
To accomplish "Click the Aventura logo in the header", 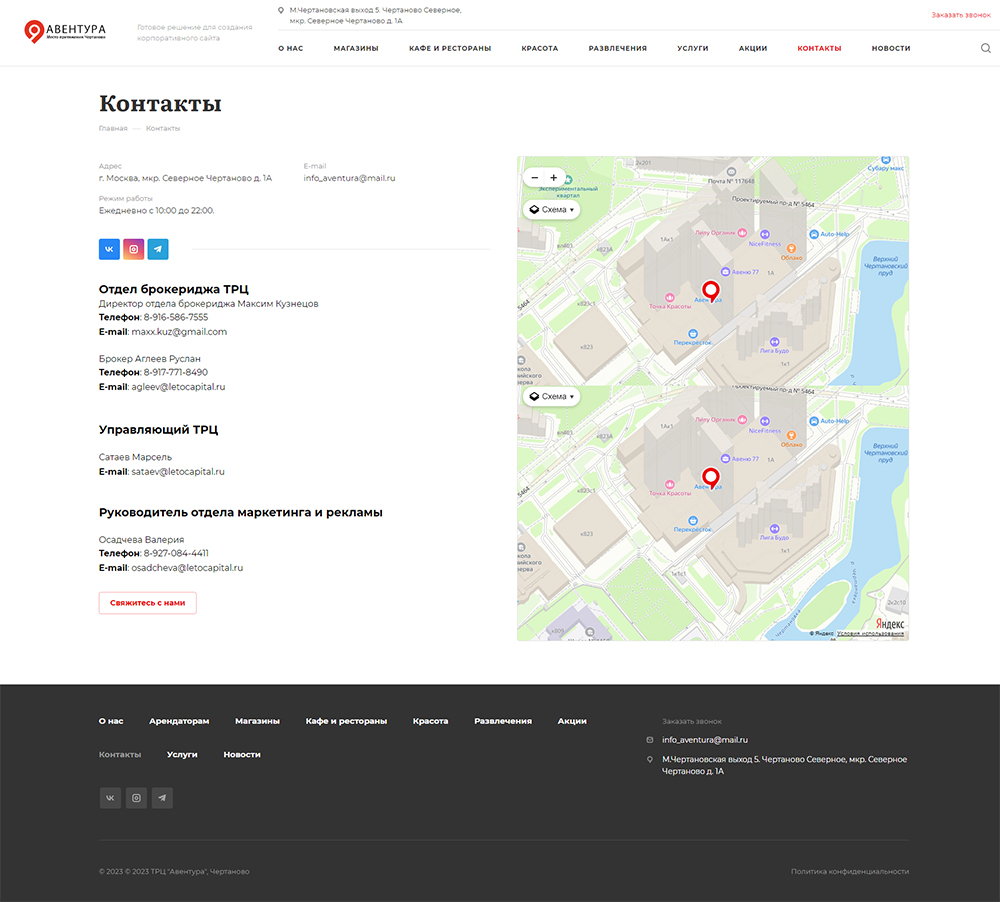I will (65, 31).
